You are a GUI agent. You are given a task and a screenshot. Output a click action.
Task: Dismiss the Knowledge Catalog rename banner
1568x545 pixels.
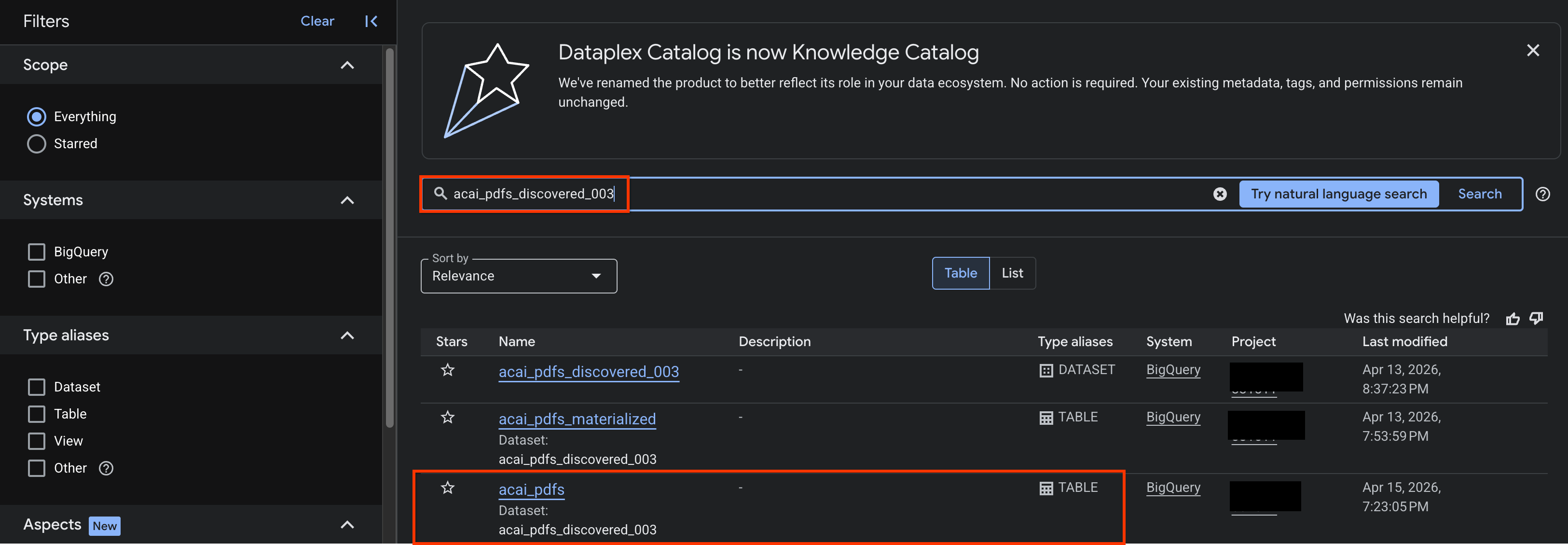pyautogui.click(x=1533, y=50)
